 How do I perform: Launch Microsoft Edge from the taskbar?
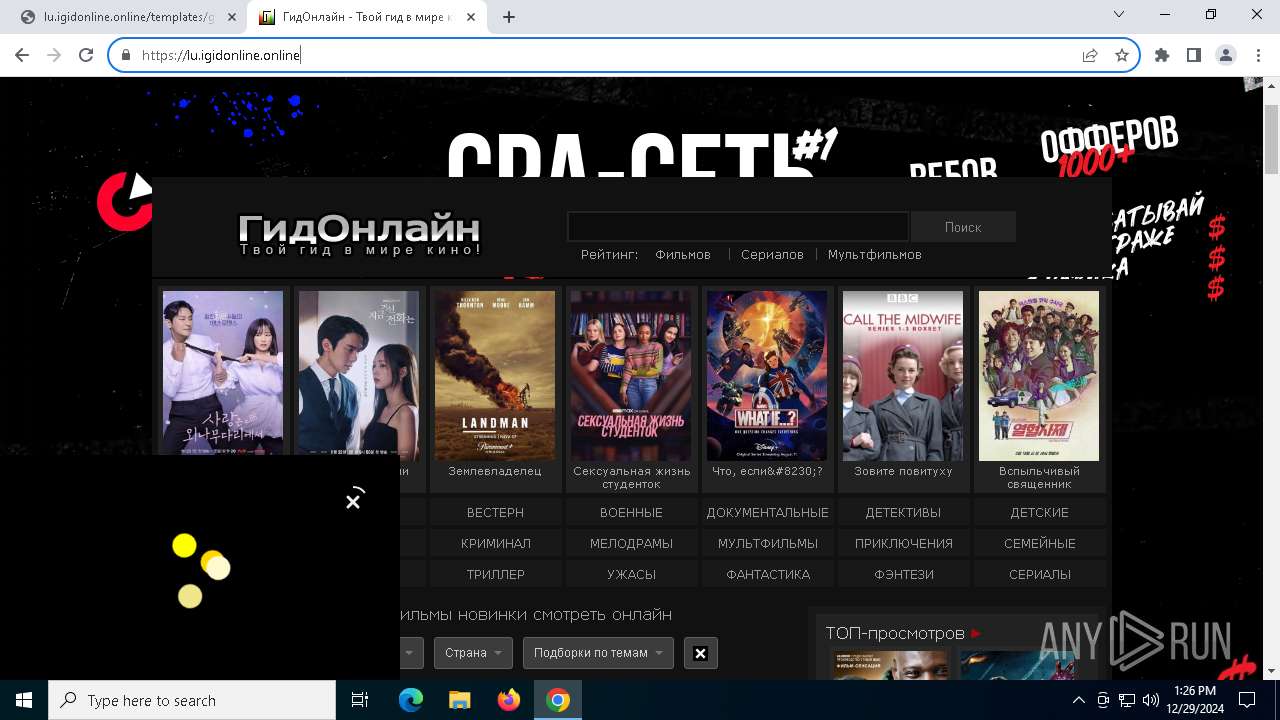(x=411, y=700)
